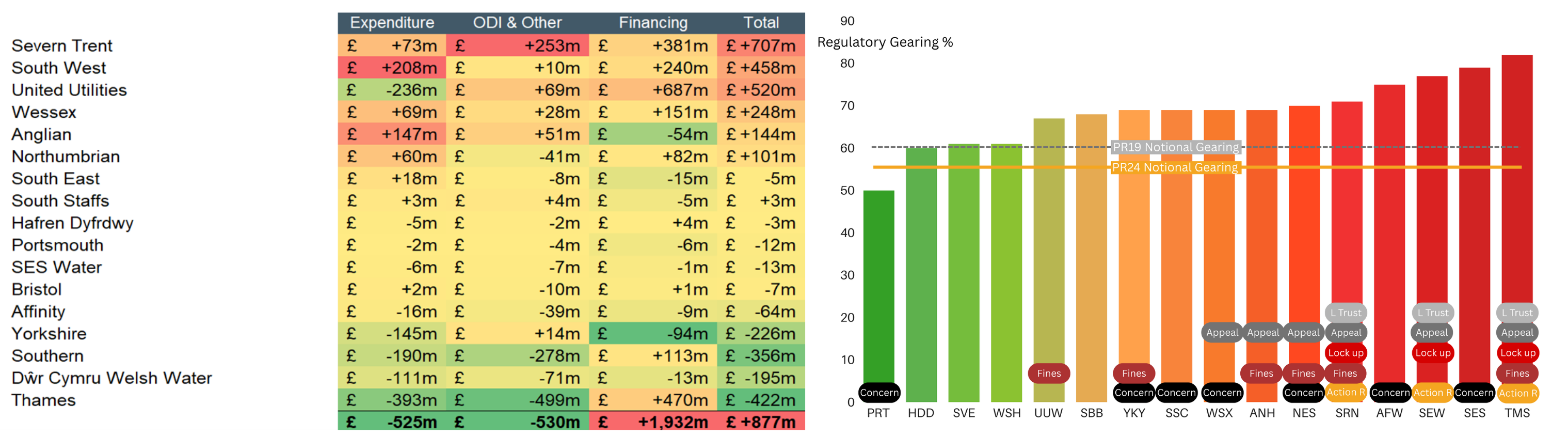Select the Wessex row label
Screen dimensions: 1568x436
click(44, 112)
